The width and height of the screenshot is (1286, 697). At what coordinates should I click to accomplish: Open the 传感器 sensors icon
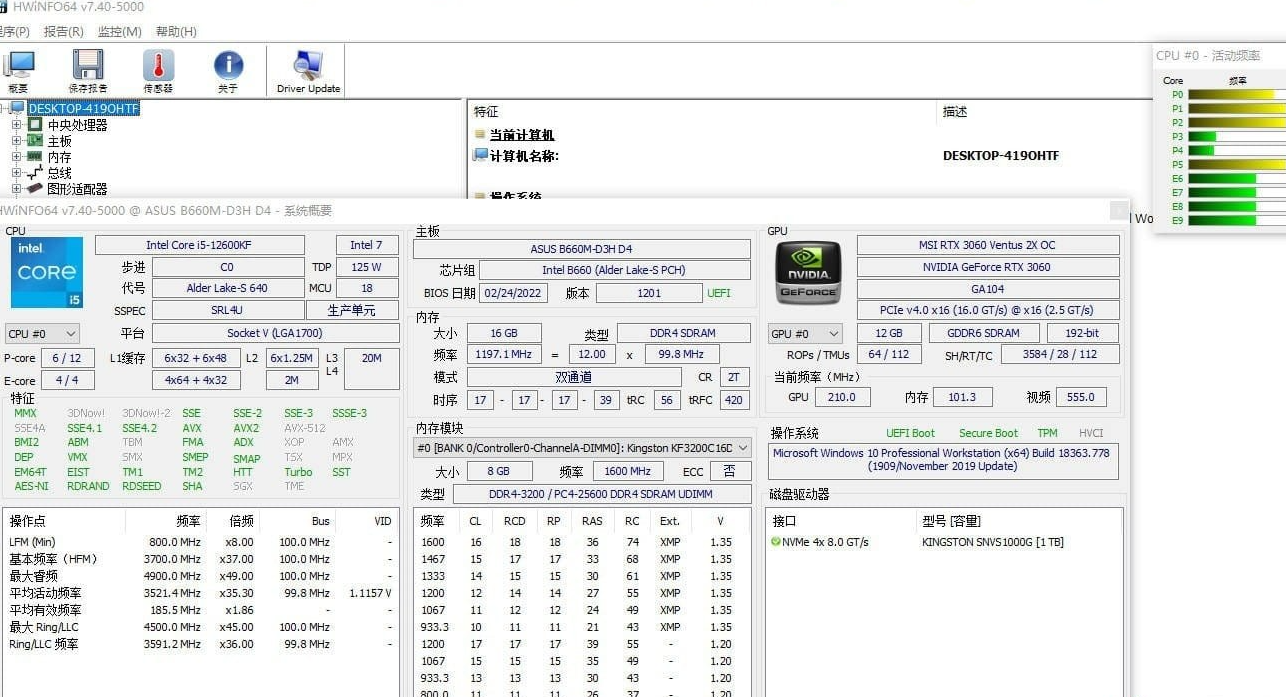coord(158,68)
